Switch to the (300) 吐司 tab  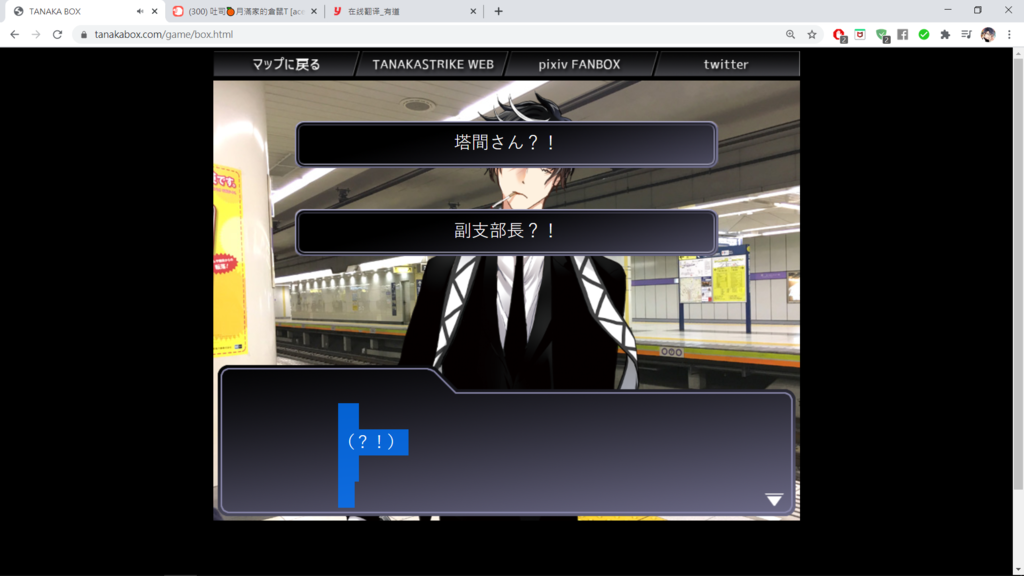click(x=244, y=11)
